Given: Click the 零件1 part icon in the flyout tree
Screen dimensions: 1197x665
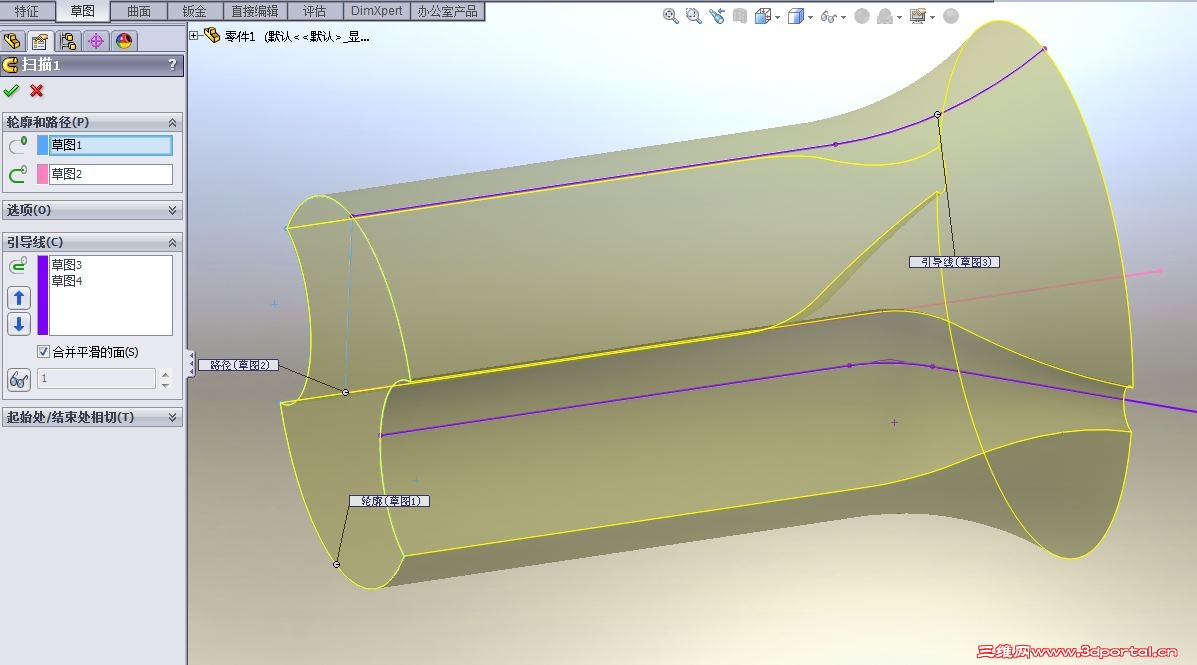Looking at the screenshot, I should pyautogui.click(x=211, y=35).
